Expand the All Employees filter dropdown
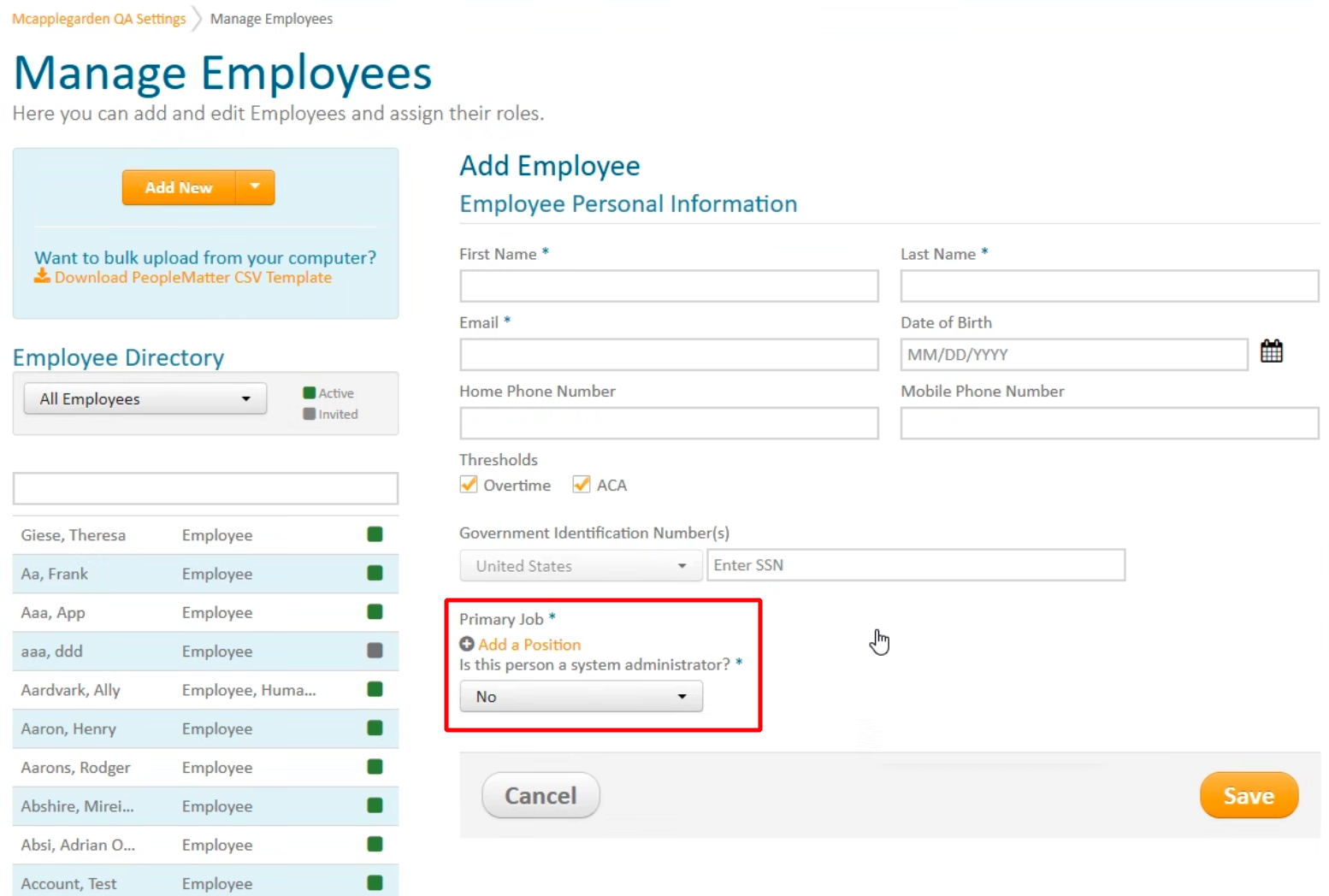 click(x=145, y=398)
